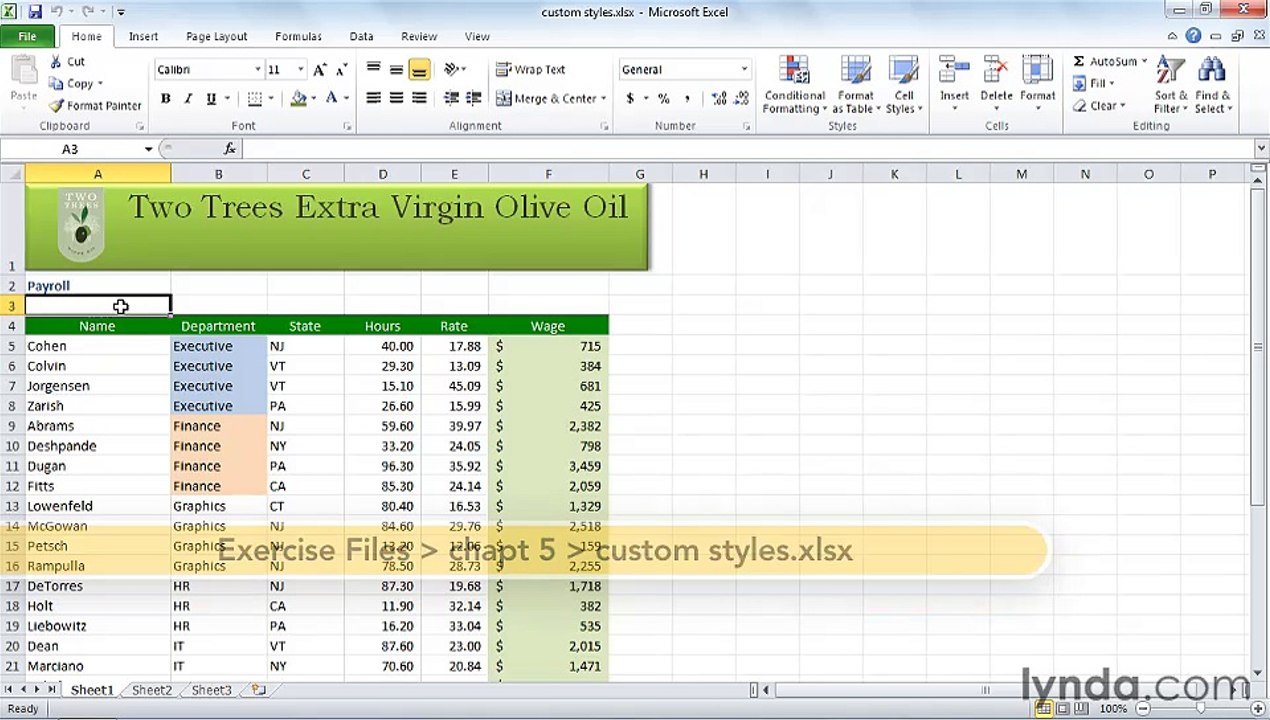Click the Undo arrow in quick access toolbar
Screen dimensions: 1270x720
58,12
